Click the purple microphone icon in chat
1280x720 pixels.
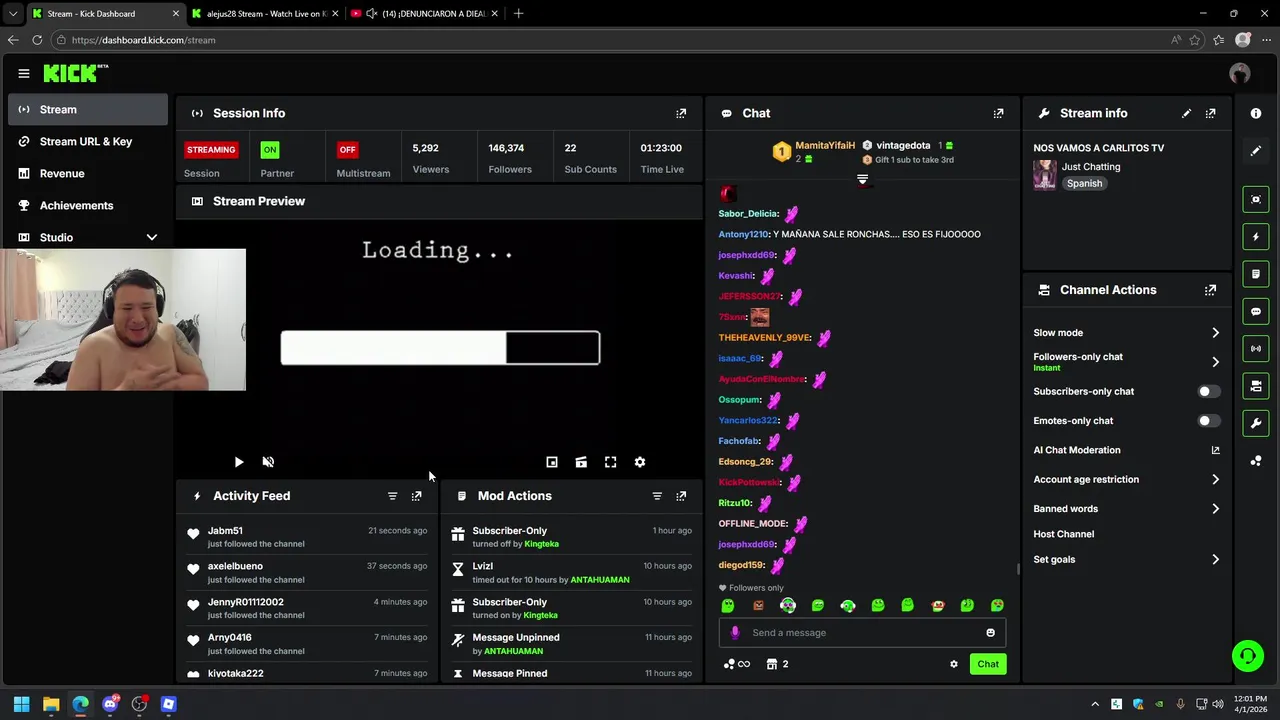point(735,632)
